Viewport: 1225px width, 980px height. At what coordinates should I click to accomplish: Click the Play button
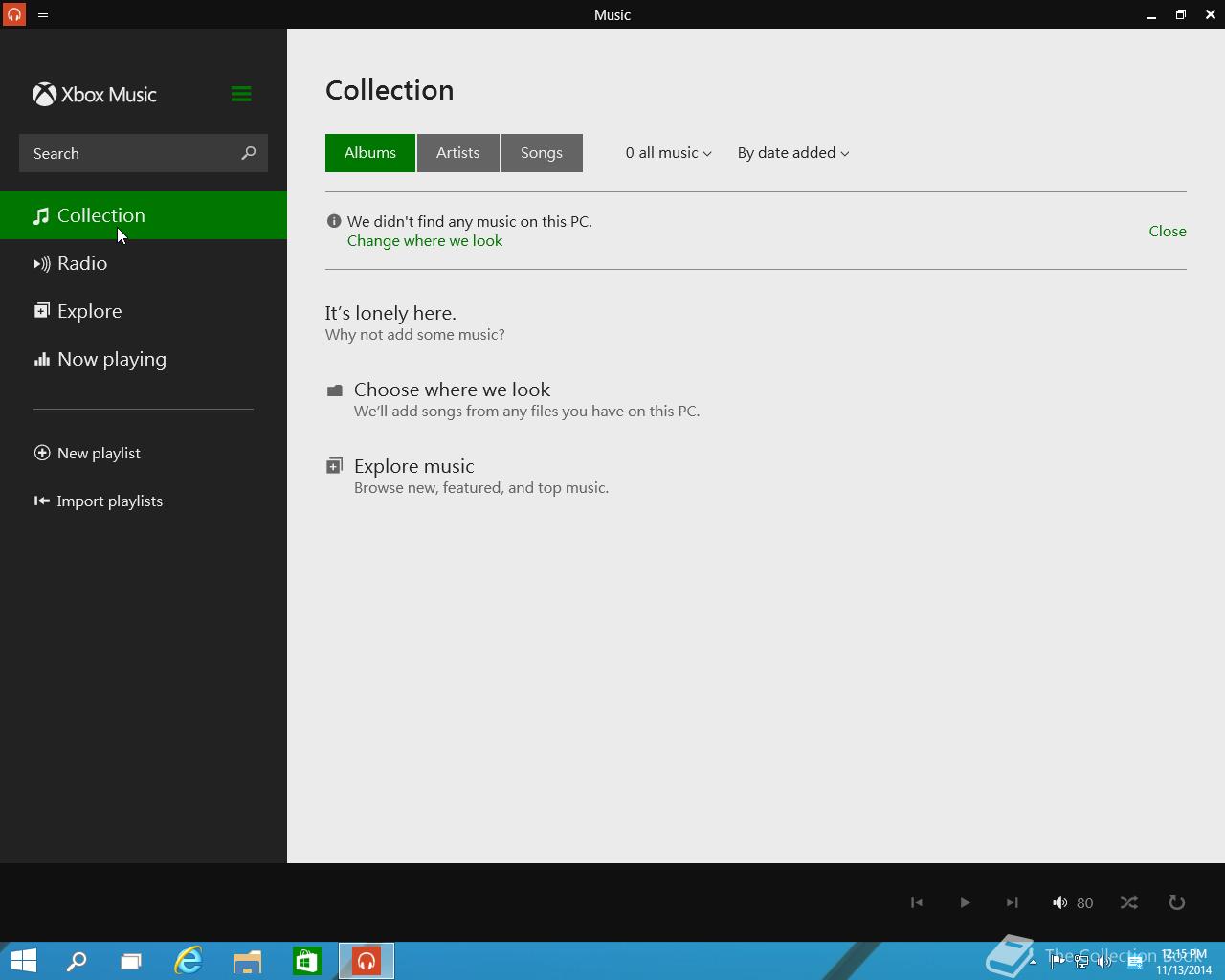[x=965, y=902]
